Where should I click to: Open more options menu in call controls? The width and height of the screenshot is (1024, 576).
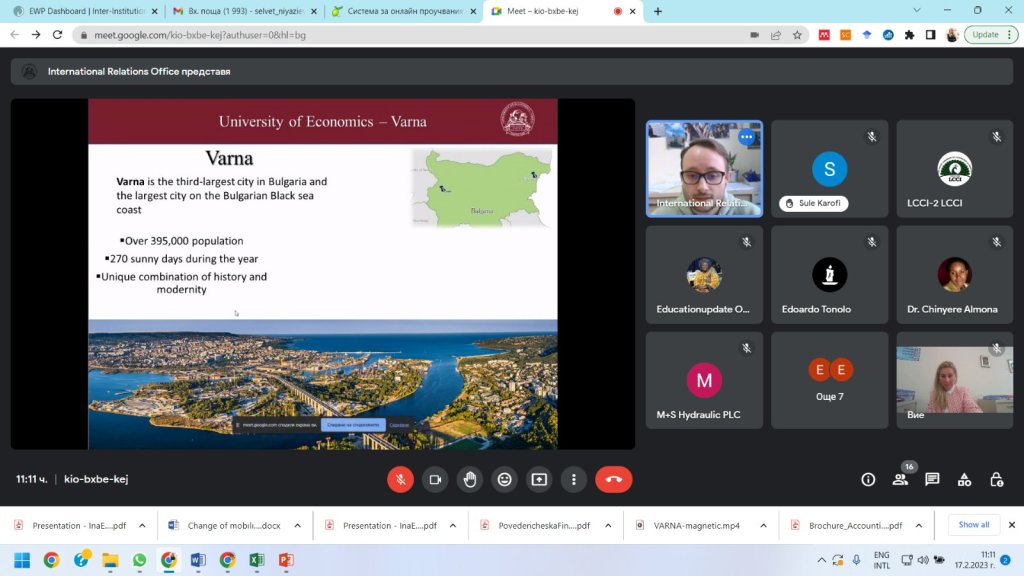click(x=573, y=479)
